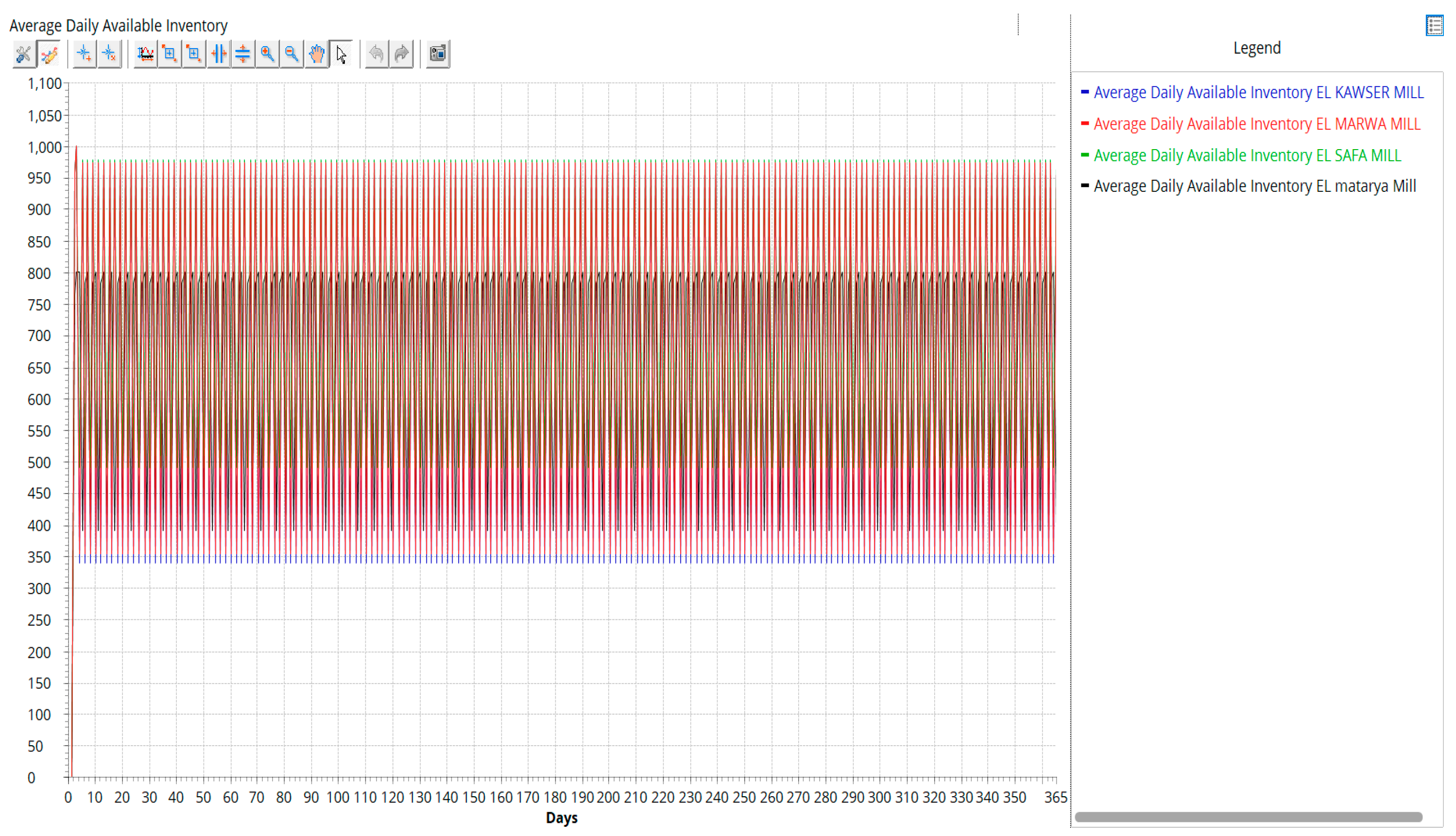This screenshot has width=1456, height=836.
Task: Toggle the plot edit pencil tool
Action: [49, 54]
